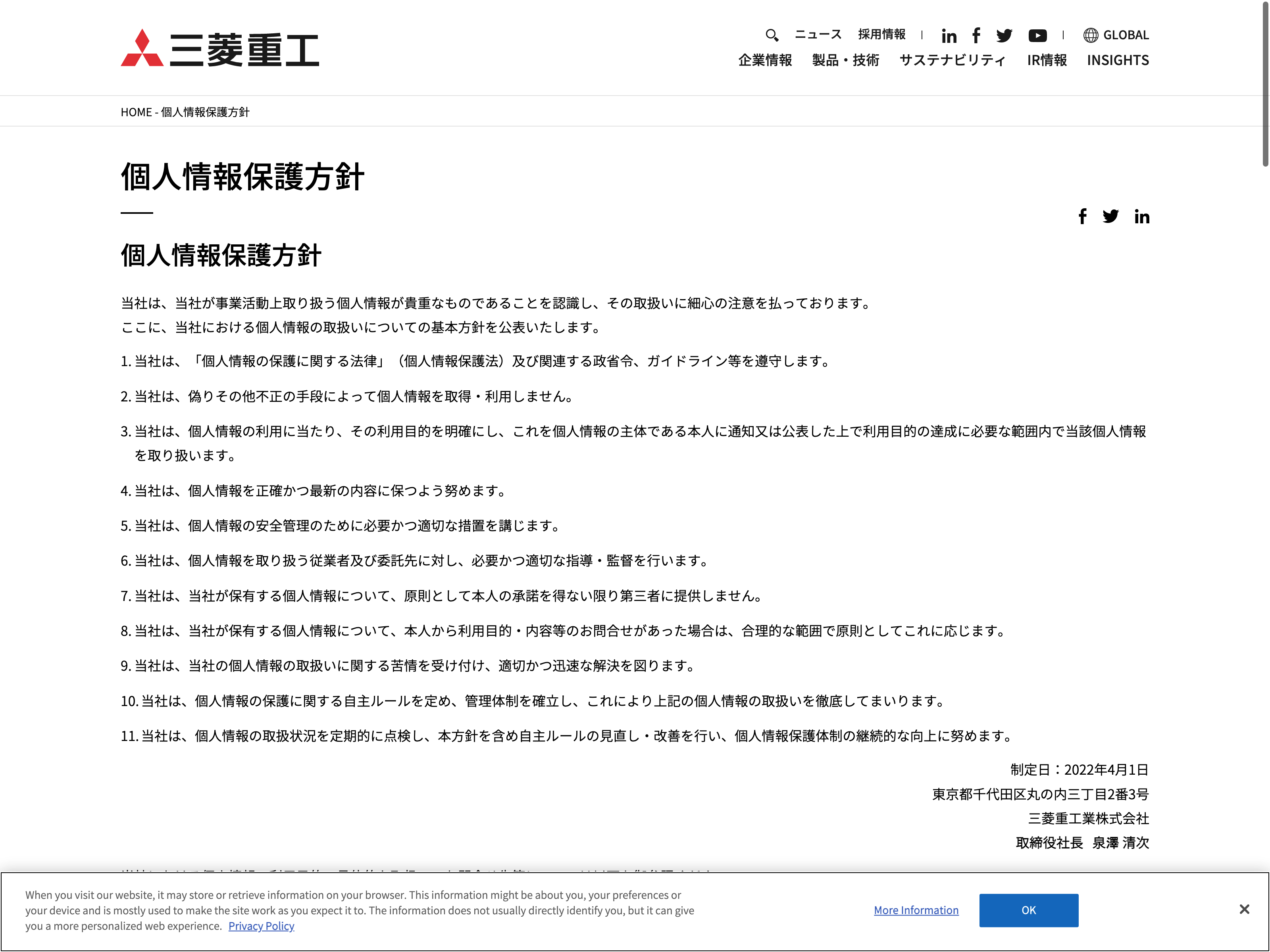
Task: Open the 企業情報 menu
Action: click(x=765, y=60)
